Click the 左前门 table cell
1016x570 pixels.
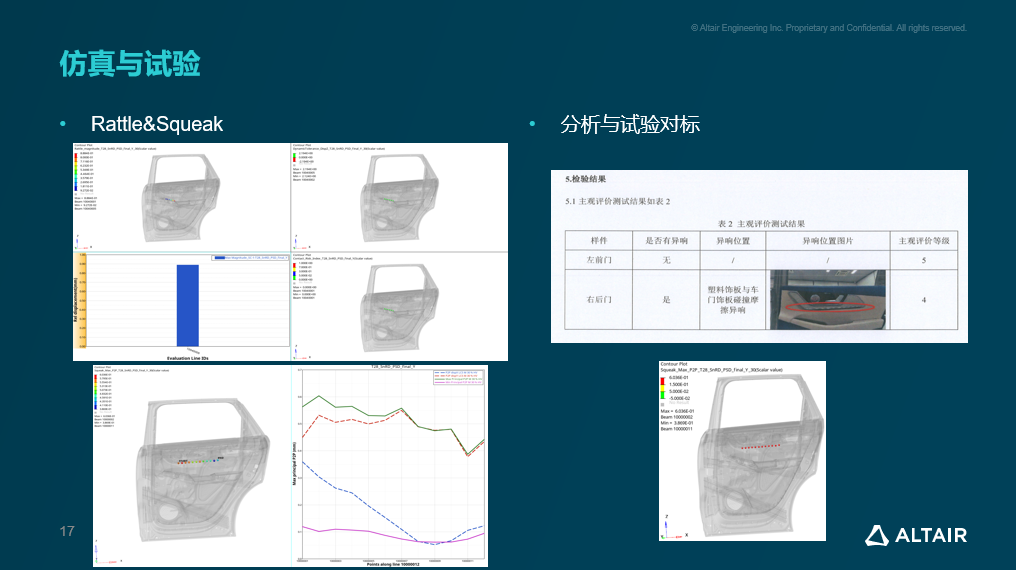pyautogui.click(x=599, y=260)
